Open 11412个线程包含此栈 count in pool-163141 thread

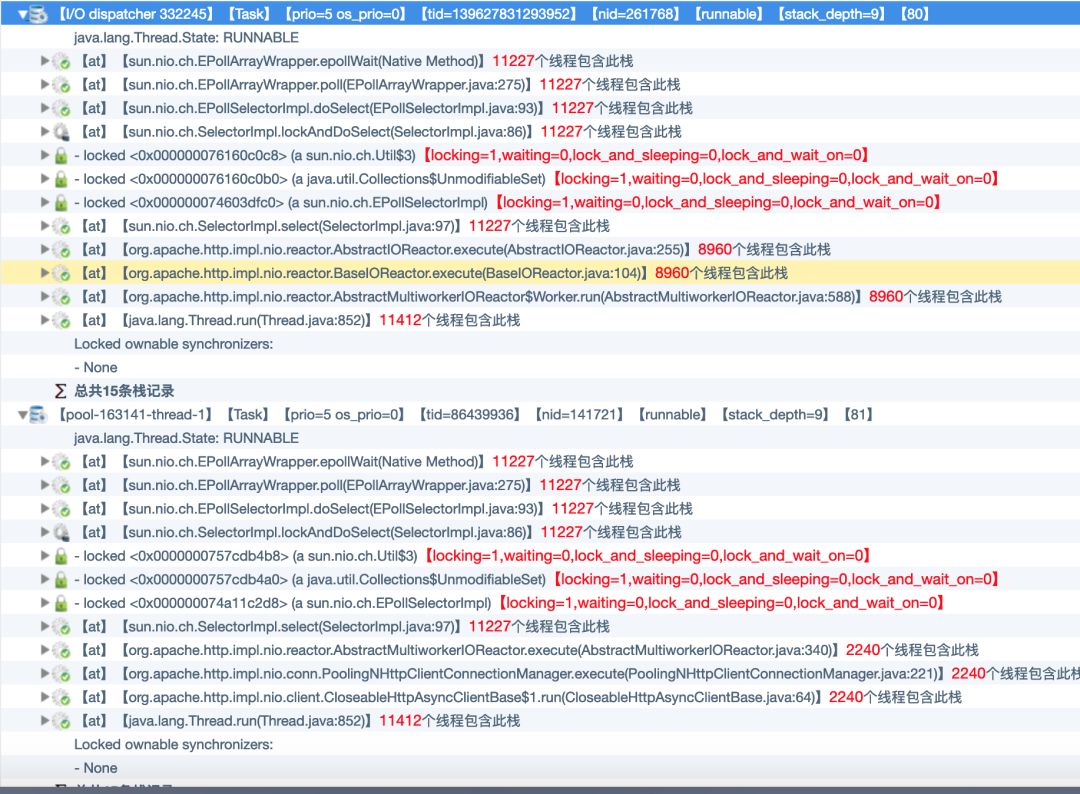click(x=450, y=721)
